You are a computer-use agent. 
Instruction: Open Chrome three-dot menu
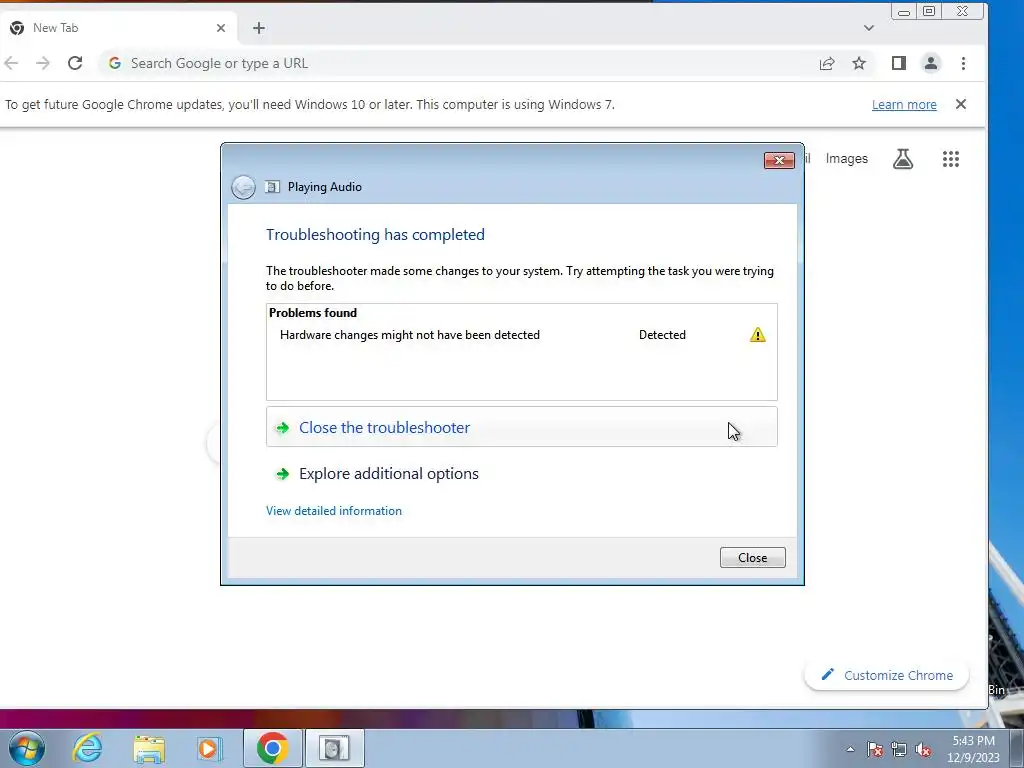click(963, 63)
